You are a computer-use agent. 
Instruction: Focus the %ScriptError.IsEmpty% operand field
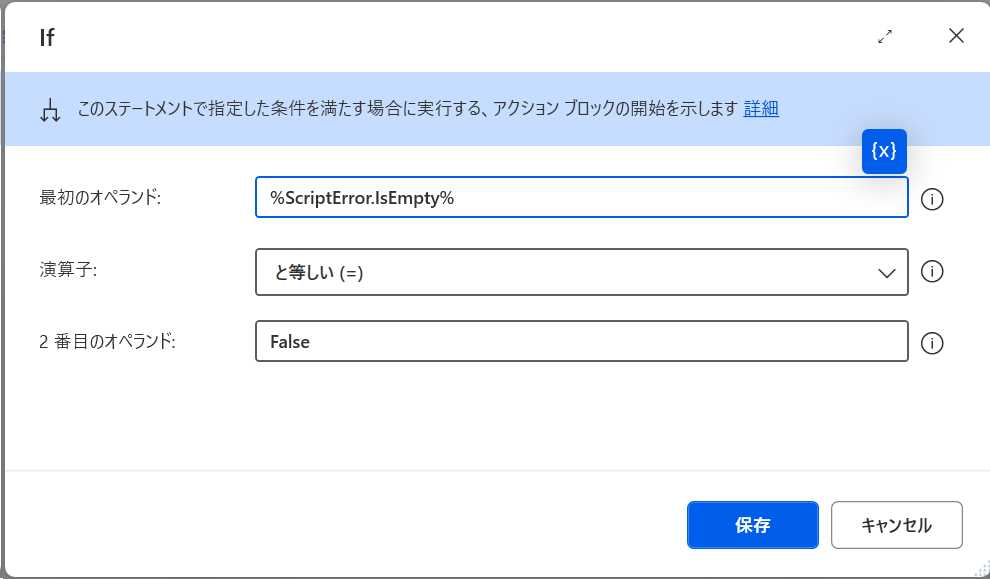tap(580, 198)
